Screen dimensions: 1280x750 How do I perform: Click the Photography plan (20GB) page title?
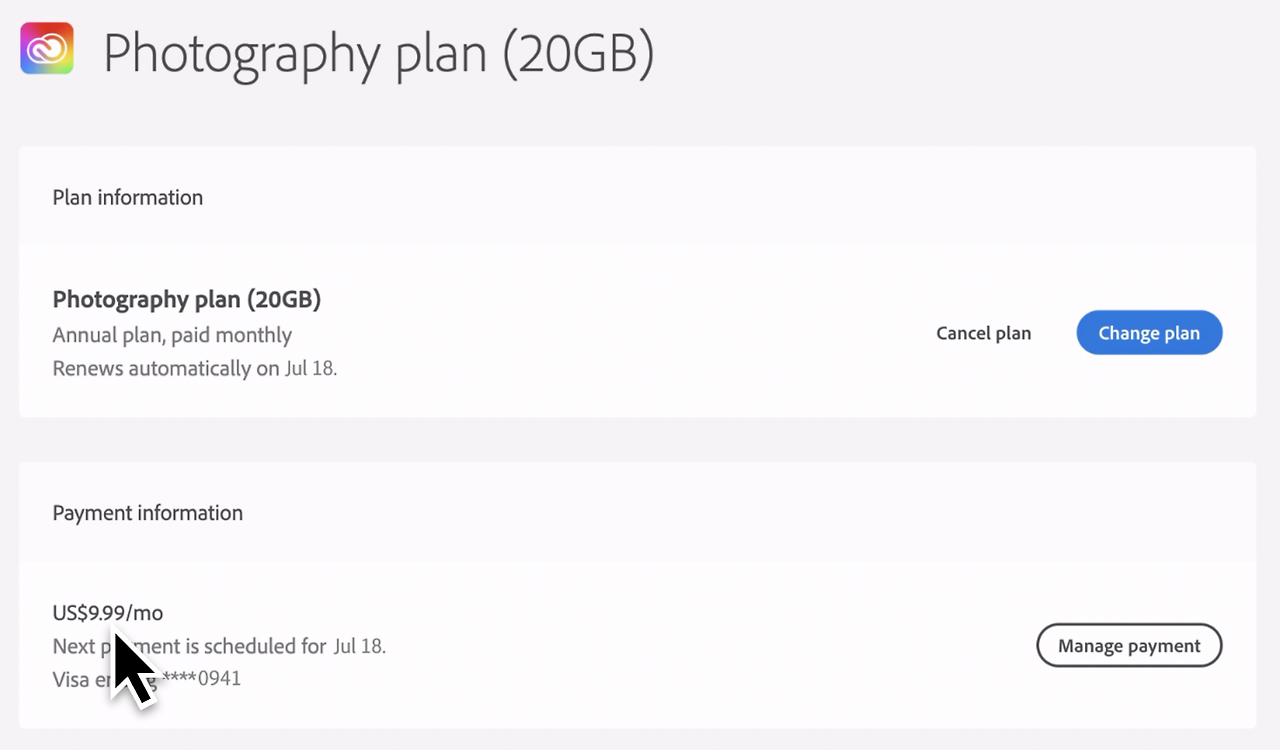pyautogui.click(x=380, y=54)
